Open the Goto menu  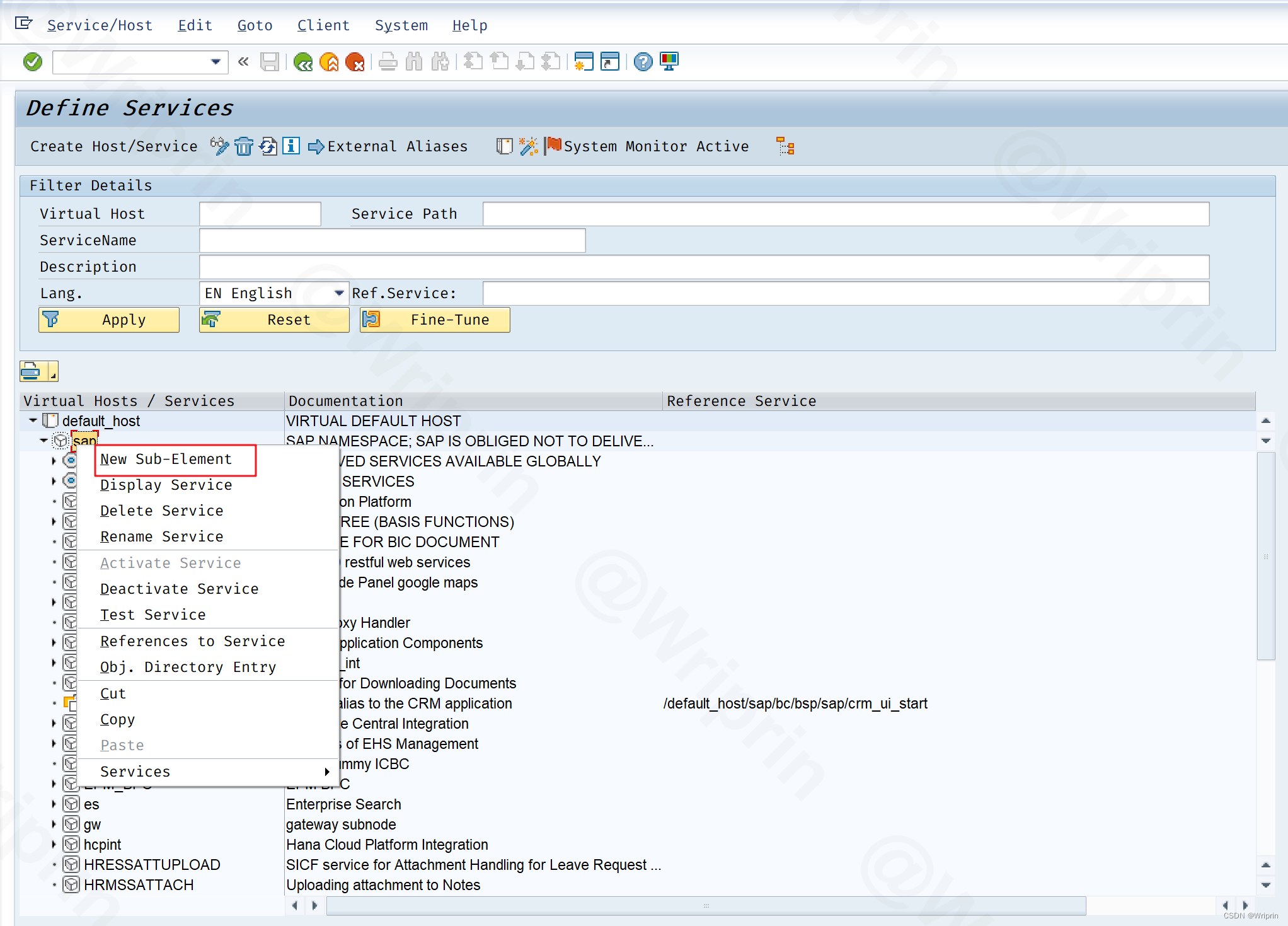pos(255,25)
